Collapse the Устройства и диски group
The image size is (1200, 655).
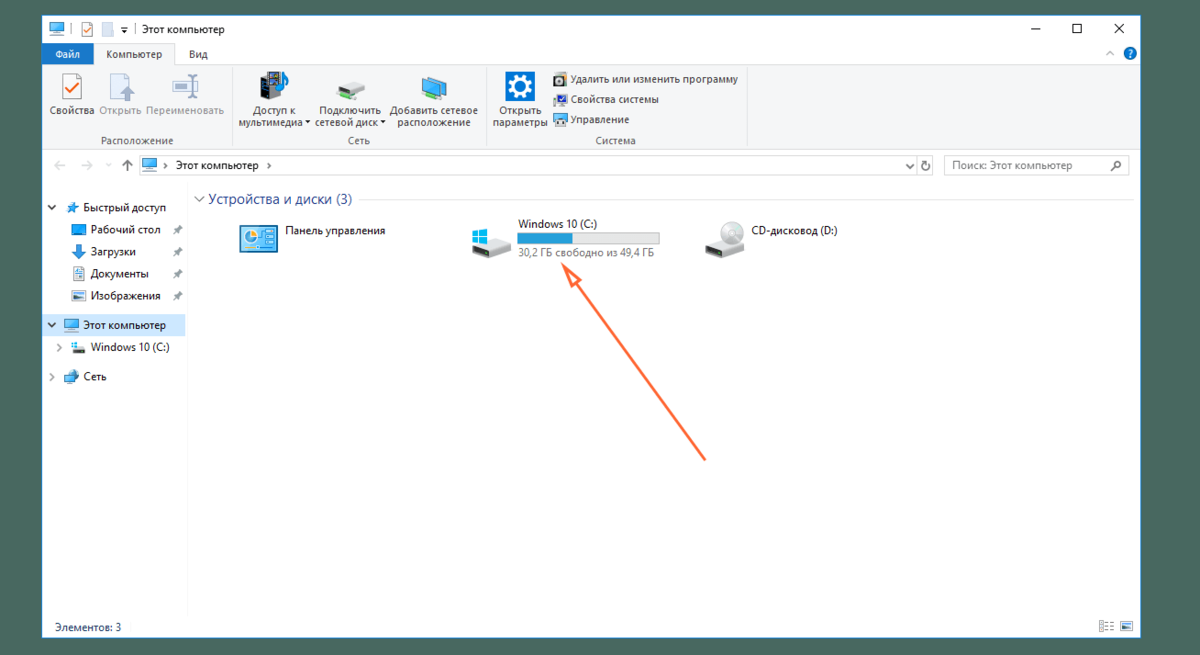click(x=199, y=199)
